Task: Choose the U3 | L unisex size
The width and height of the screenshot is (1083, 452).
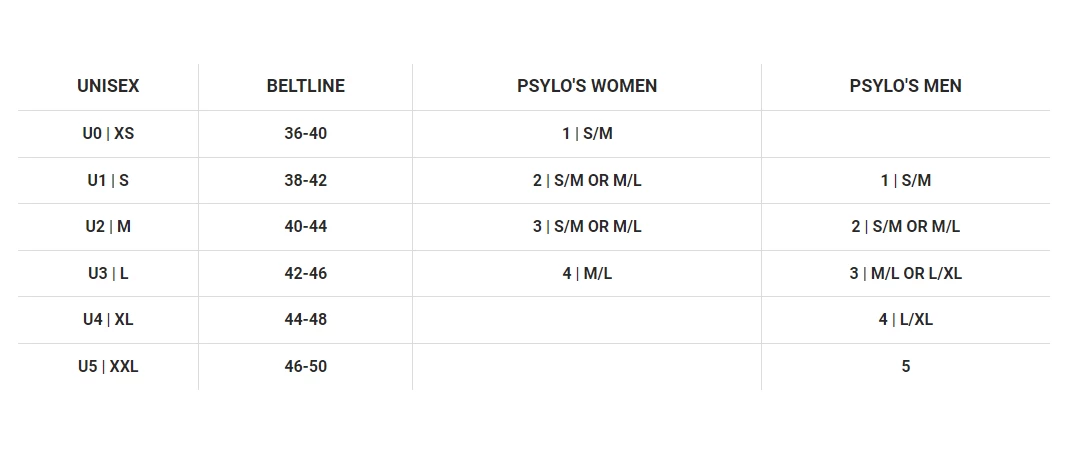Action: (108, 273)
